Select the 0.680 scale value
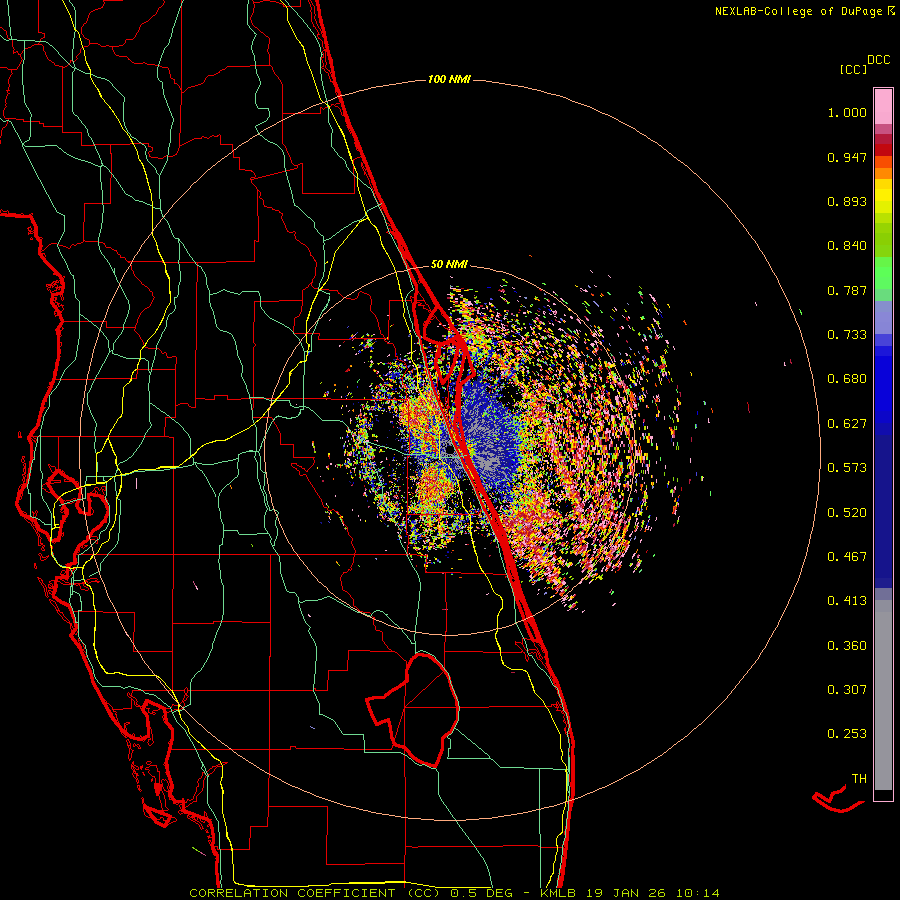Image resolution: width=900 pixels, height=900 pixels. pos(847,379)
